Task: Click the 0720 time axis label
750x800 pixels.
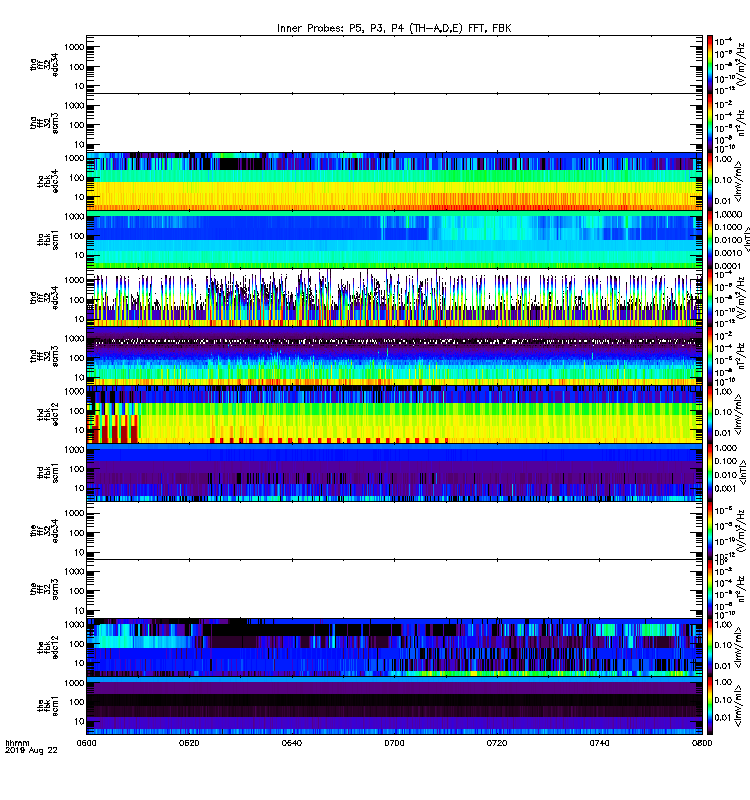Action: pyautogui.click(x=497, y=743)
